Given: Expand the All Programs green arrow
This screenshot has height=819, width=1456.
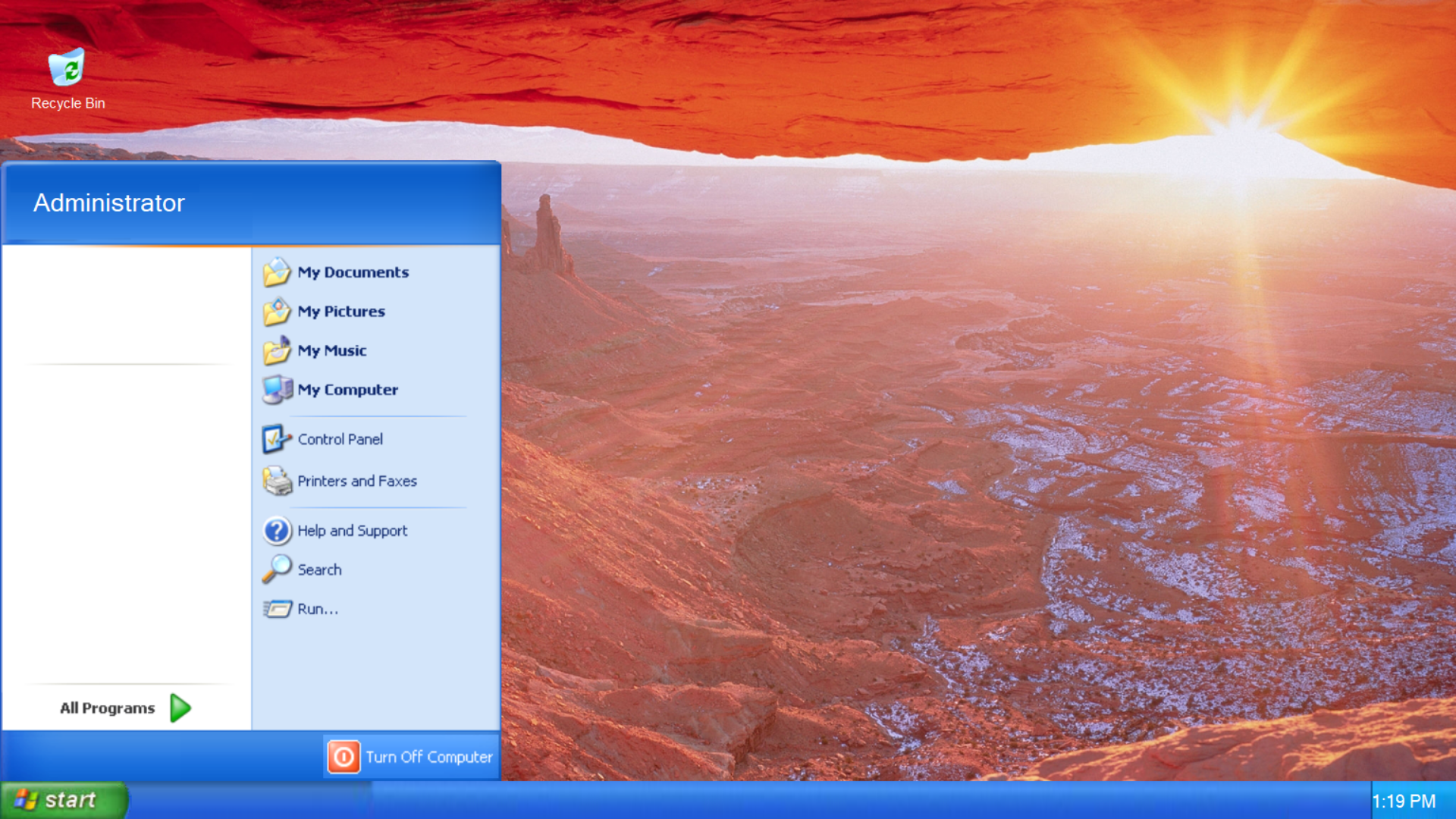Looking at the screenshot, I should pyautogui.click(x=180, y=708).
